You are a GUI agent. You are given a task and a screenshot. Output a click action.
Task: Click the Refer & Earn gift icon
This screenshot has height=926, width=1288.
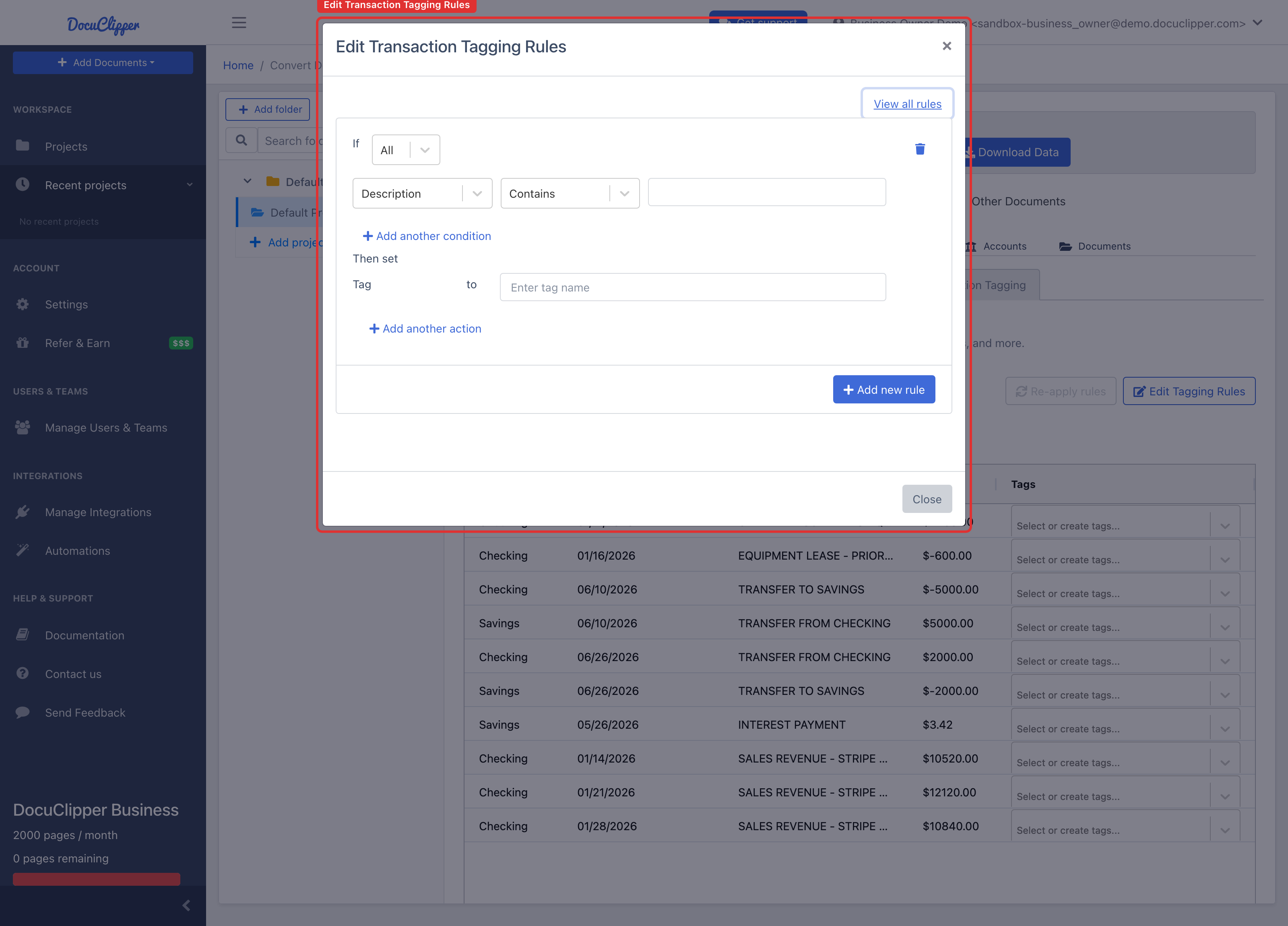[x=22, y=343]
